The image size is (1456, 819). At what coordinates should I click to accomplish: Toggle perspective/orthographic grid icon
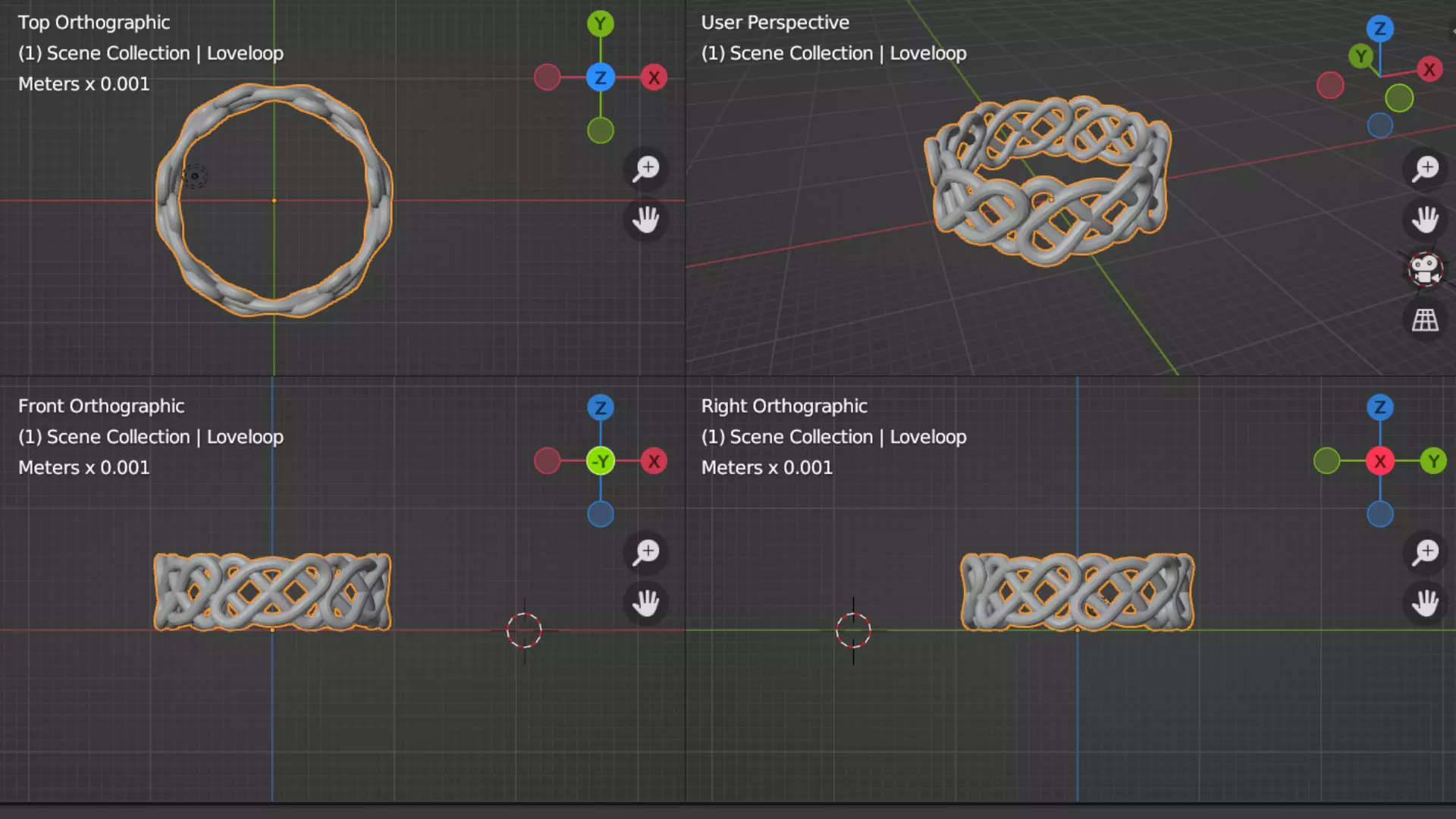click(x=1425, y=320)
